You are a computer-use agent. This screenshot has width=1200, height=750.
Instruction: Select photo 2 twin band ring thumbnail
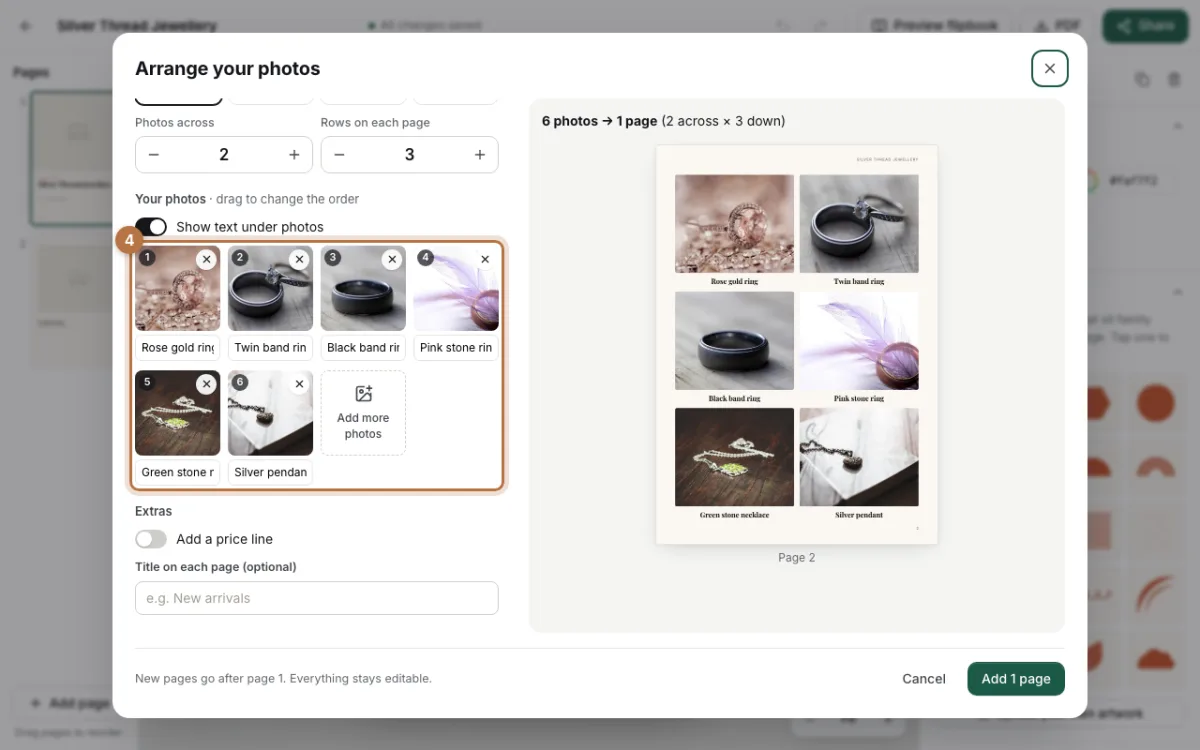coord(270,288)
